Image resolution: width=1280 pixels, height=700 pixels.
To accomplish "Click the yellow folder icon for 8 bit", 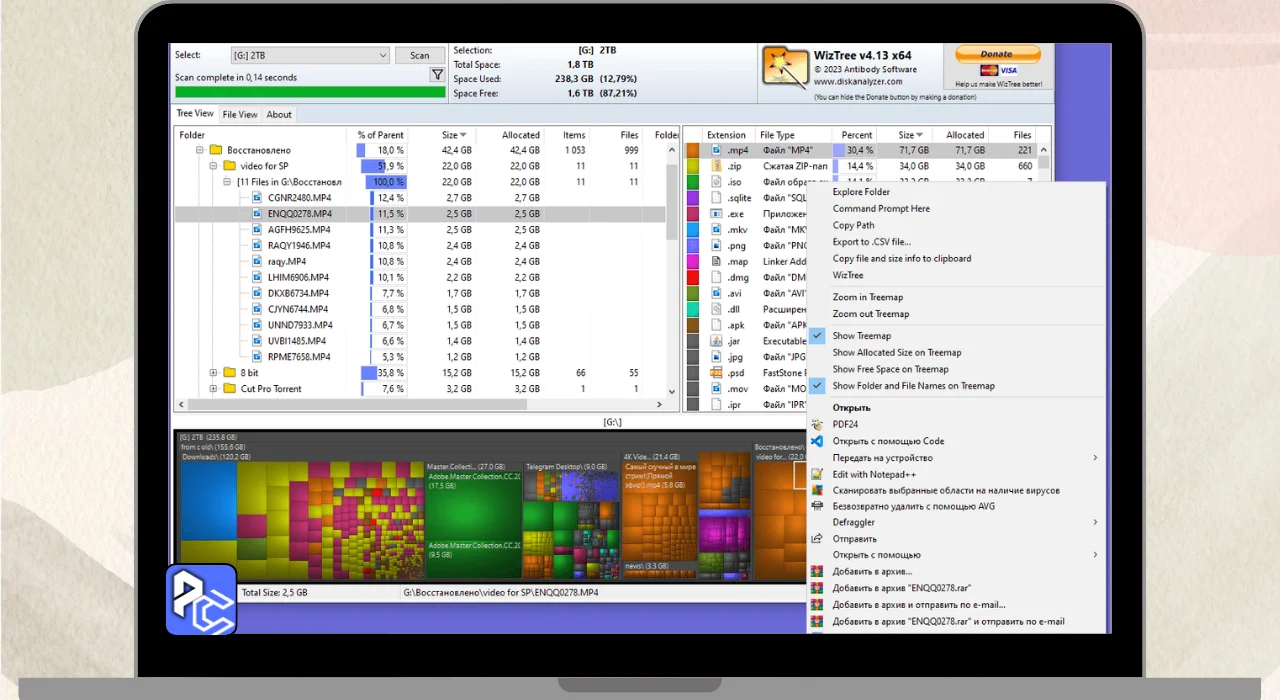I will [229, 373].
